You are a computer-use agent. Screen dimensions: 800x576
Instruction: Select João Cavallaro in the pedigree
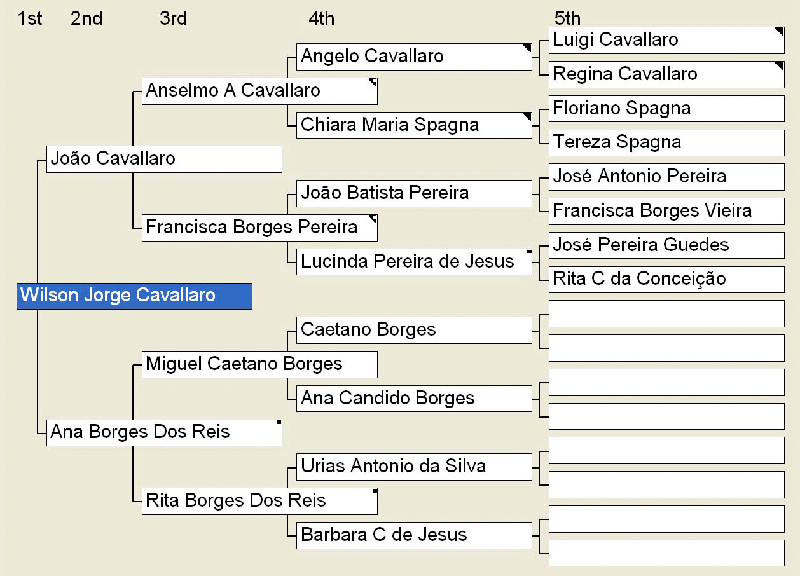[x=164, y=159]
